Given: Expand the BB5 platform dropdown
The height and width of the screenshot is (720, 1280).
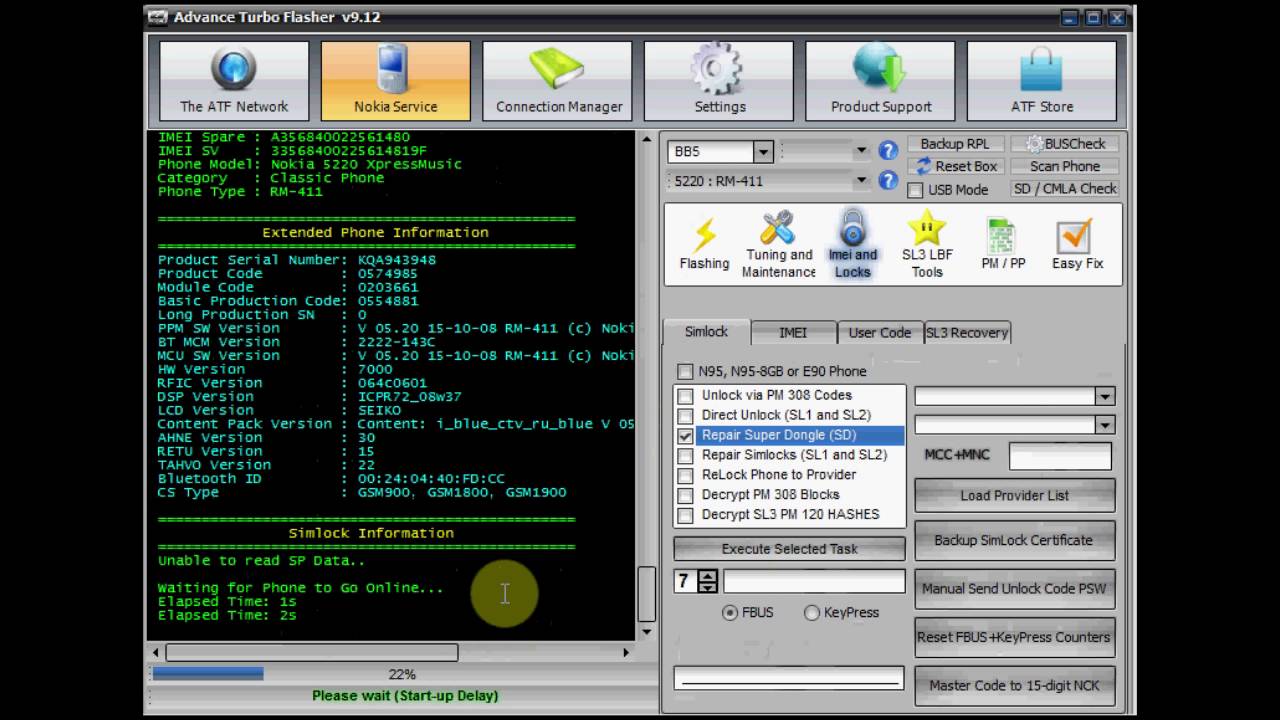Looking at the screenshot, I should point(763,152).
